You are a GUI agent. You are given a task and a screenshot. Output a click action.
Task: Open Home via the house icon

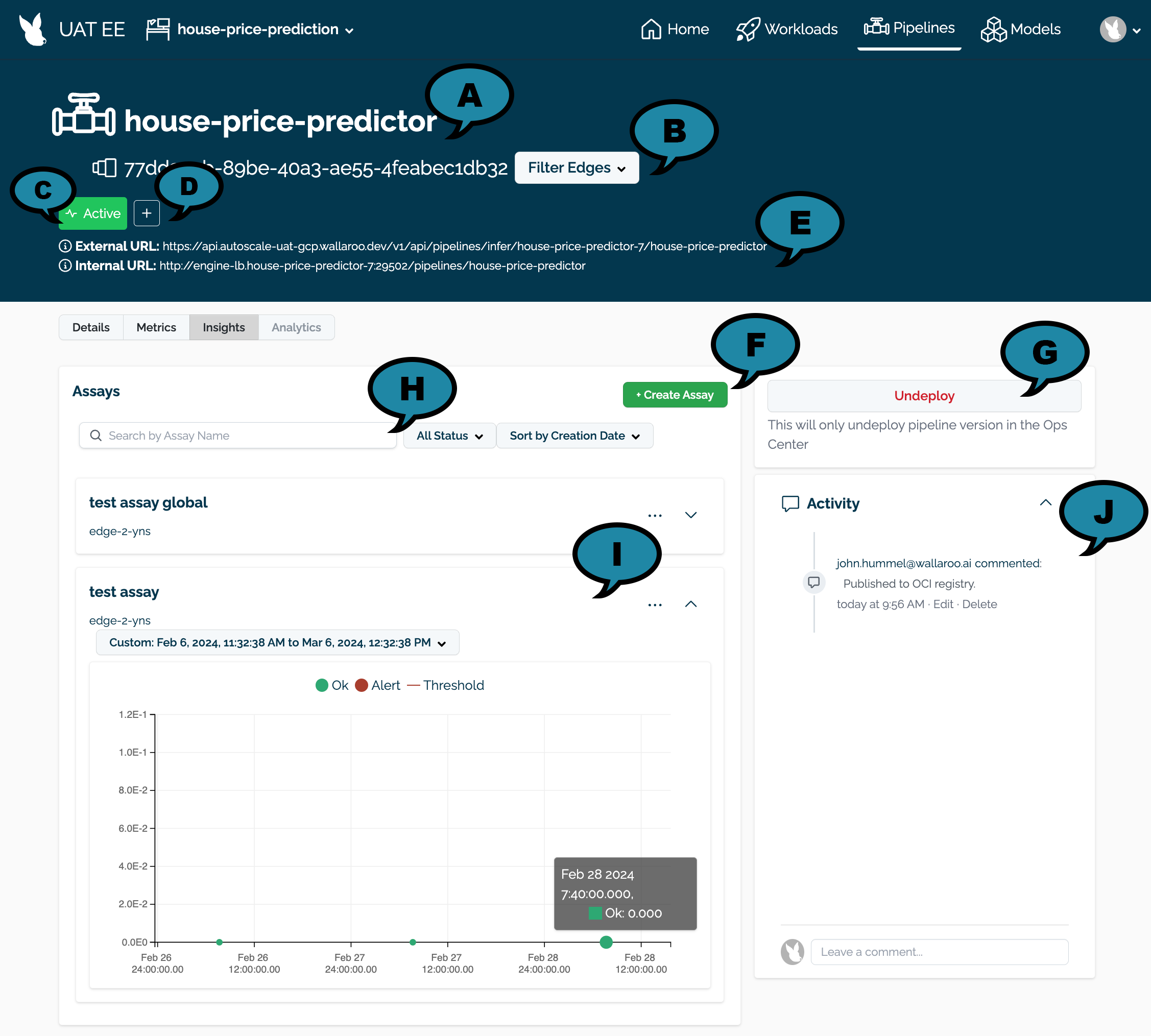tap(651, 29)
